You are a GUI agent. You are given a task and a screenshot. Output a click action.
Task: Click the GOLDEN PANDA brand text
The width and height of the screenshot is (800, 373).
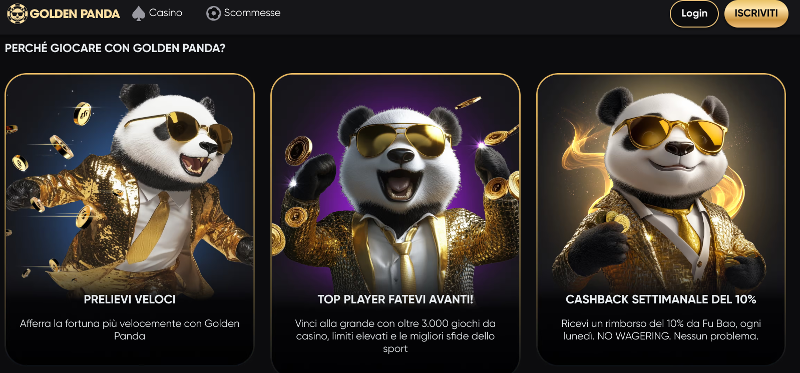75,14
